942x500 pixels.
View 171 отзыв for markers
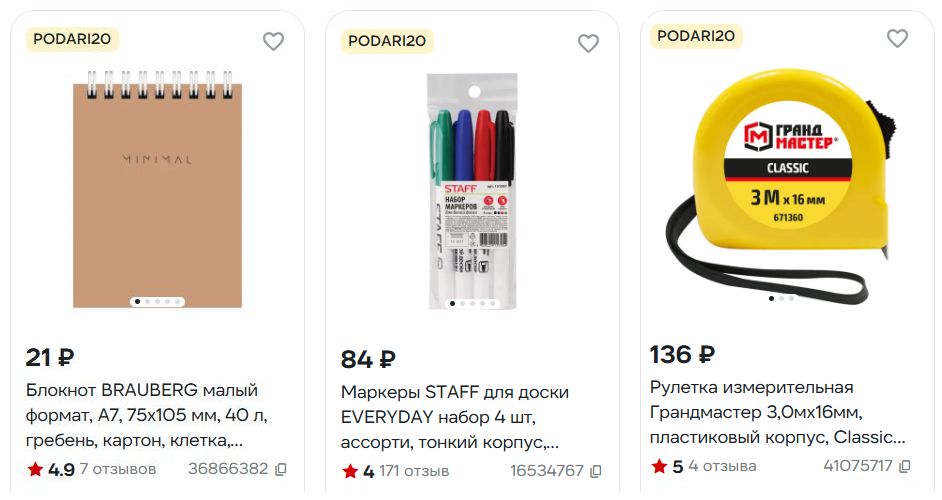pos(414,471)
